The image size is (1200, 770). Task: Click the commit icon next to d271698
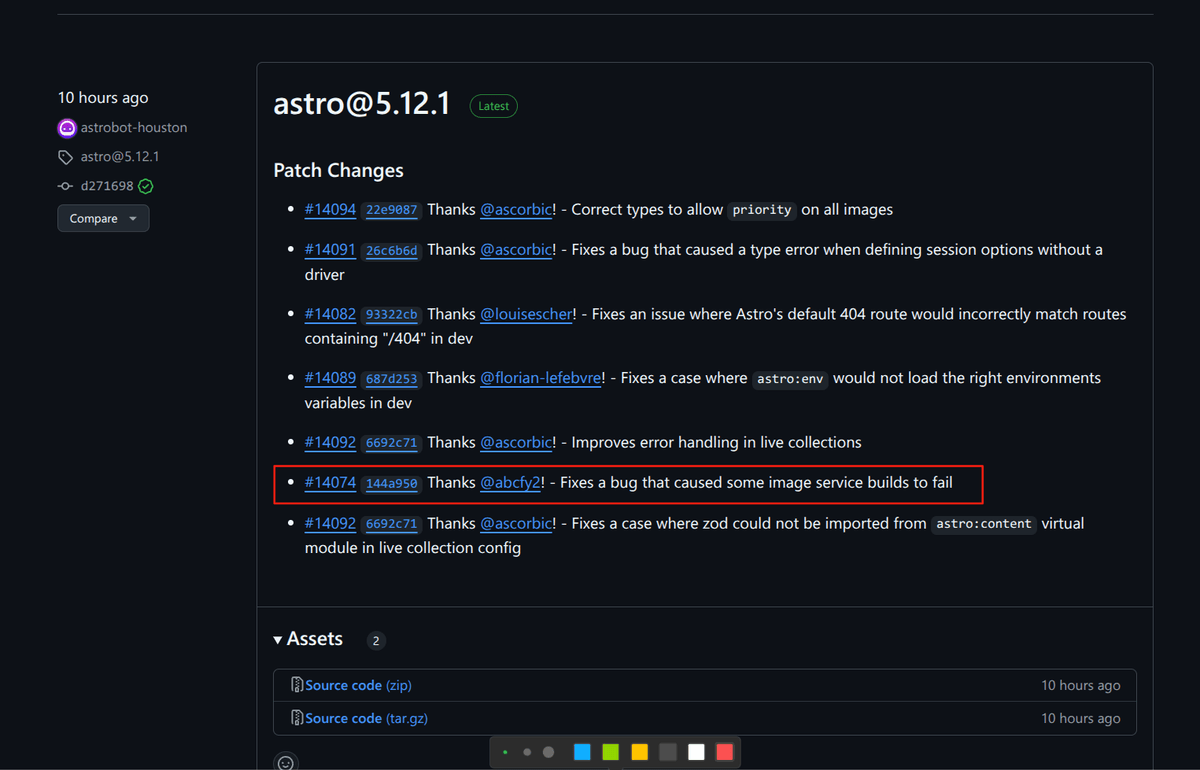(x=66, y=186)
